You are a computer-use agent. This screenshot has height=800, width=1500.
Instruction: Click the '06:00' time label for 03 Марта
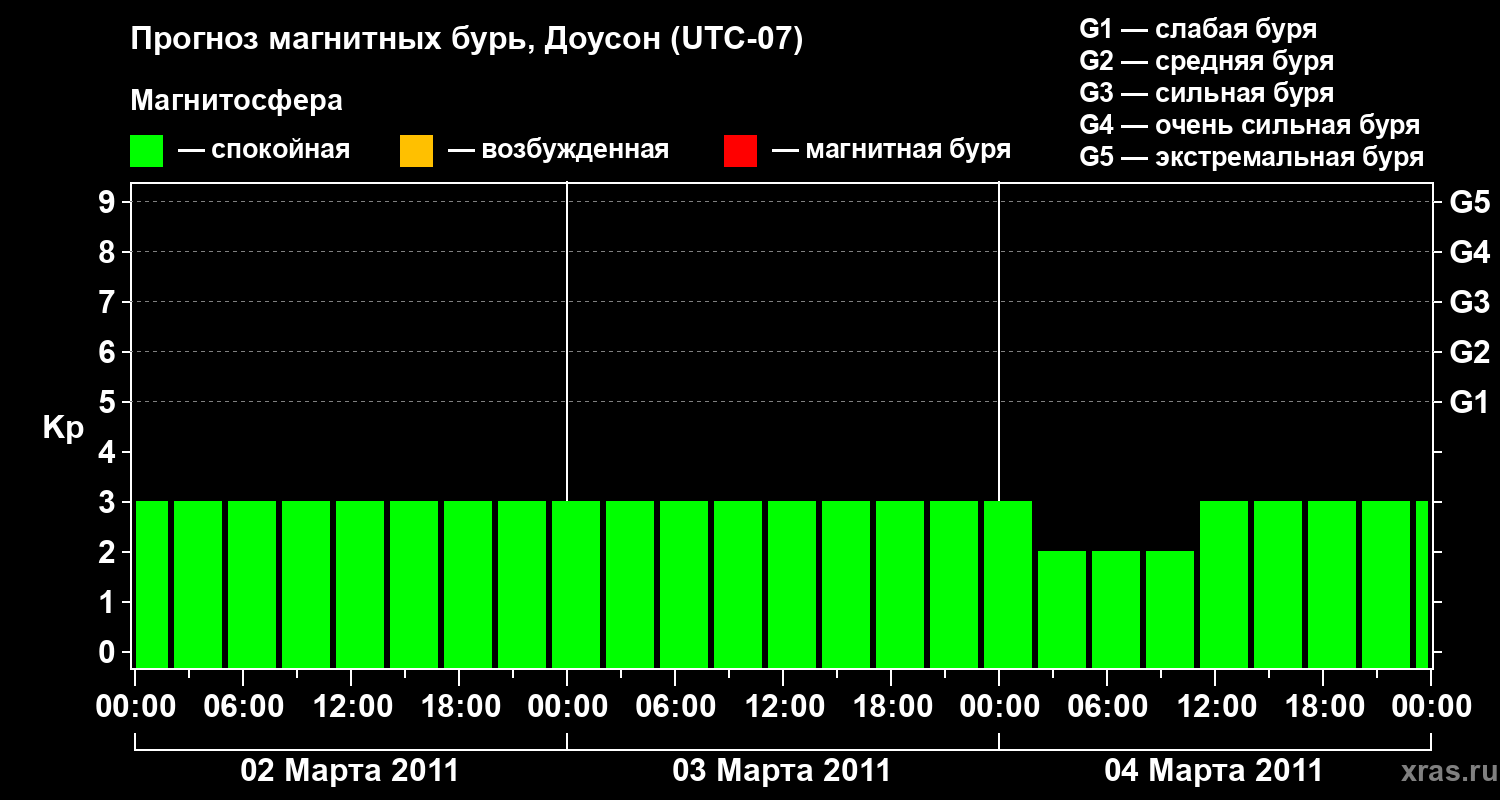click(675, 707)
